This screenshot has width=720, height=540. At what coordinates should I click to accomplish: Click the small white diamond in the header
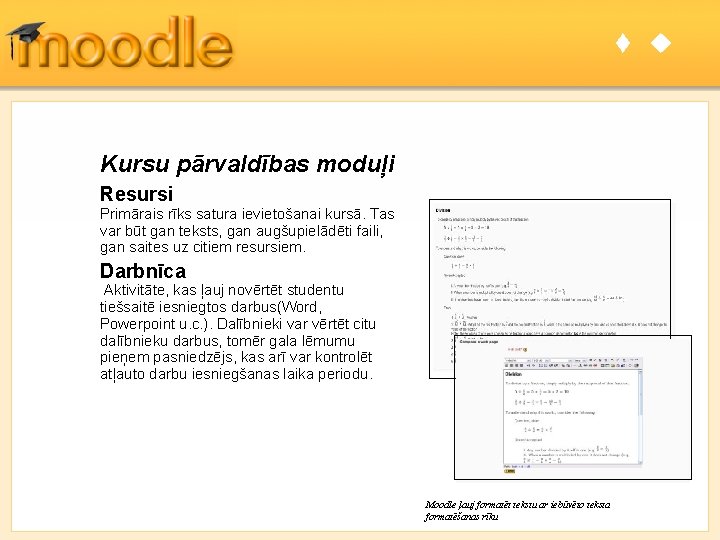point(623,43)
